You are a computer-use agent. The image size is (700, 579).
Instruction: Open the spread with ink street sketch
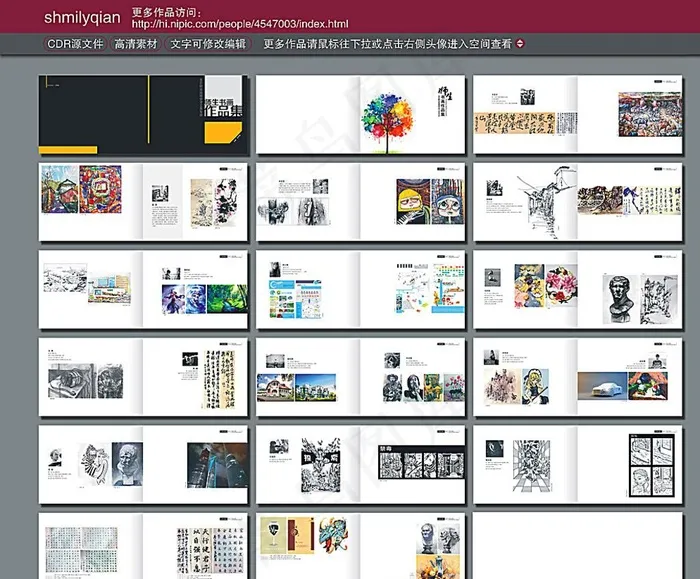(x=578, y=202)
